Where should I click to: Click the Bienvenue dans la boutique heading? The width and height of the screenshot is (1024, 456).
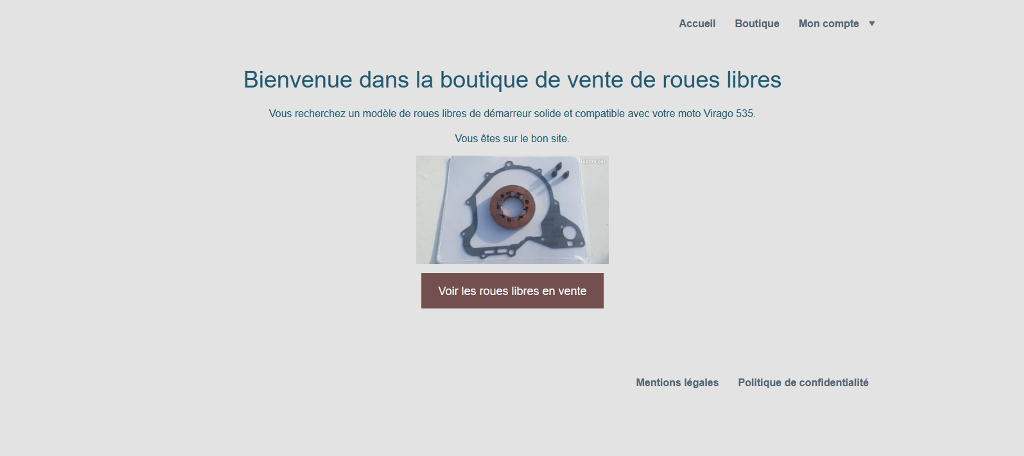click(512, 79)
